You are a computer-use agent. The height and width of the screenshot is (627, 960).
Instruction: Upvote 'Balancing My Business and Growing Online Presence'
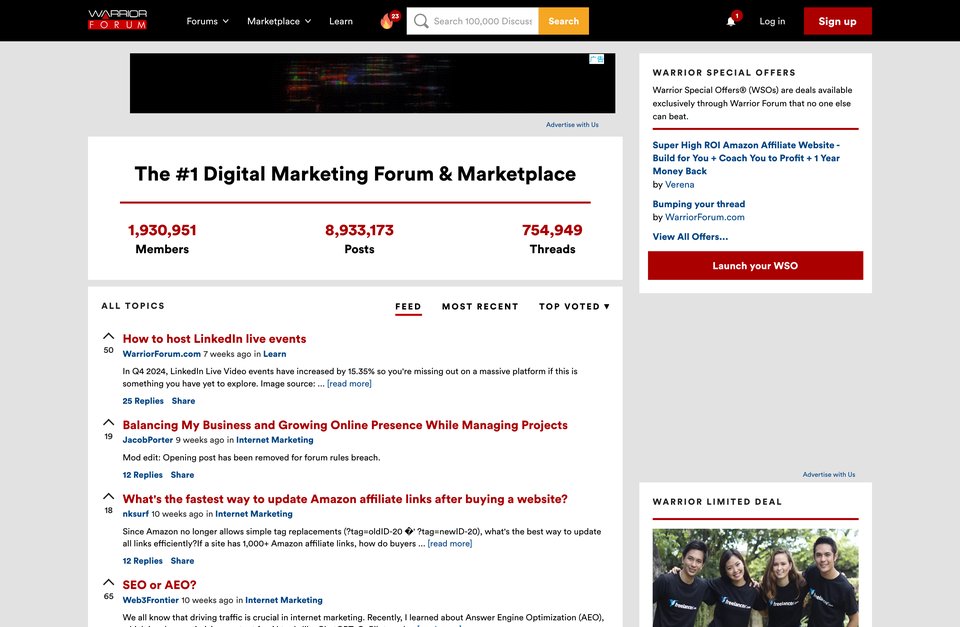click(x=108, y=422)
